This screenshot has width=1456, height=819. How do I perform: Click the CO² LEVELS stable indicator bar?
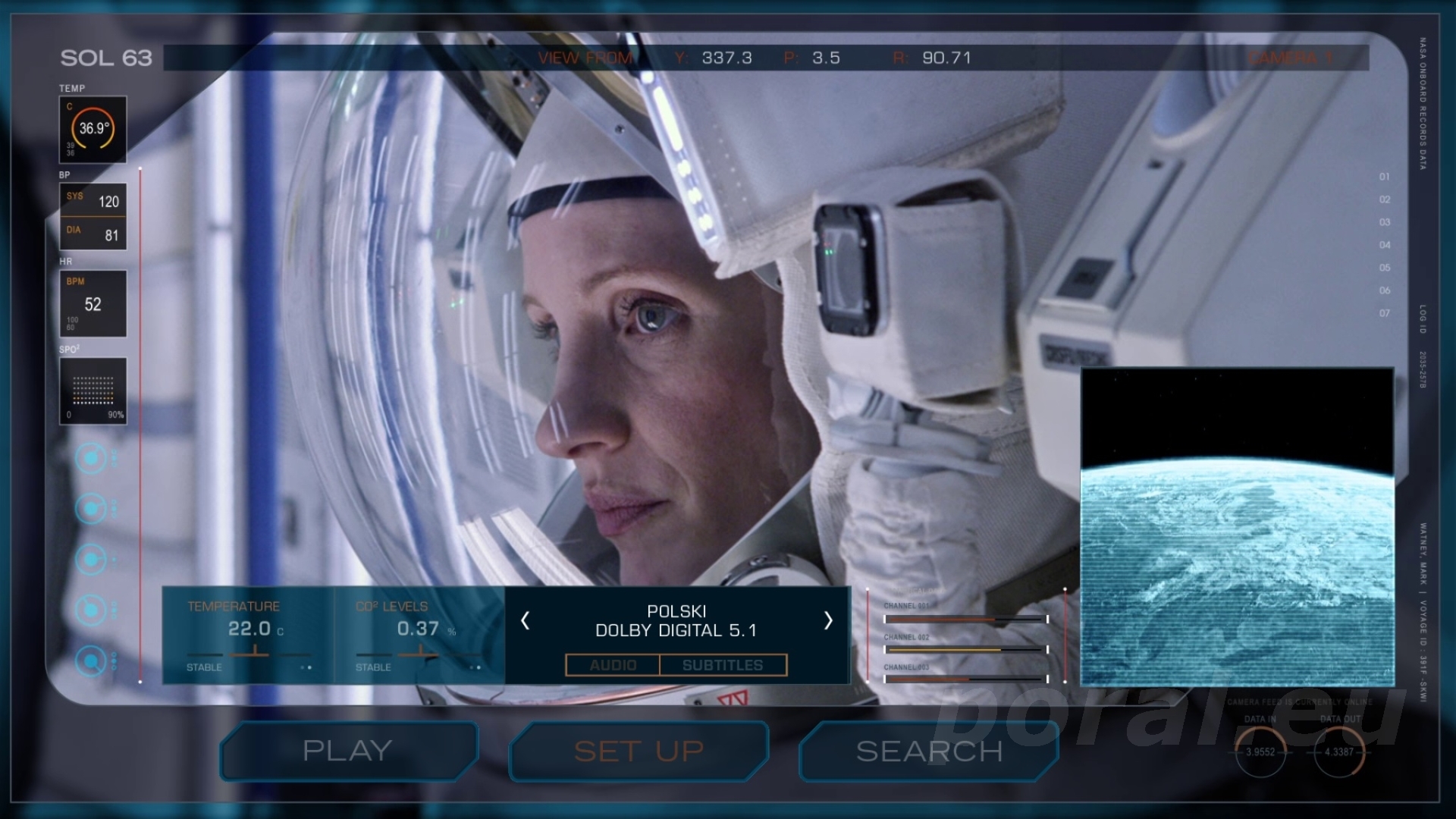click(x=419, y=653)
